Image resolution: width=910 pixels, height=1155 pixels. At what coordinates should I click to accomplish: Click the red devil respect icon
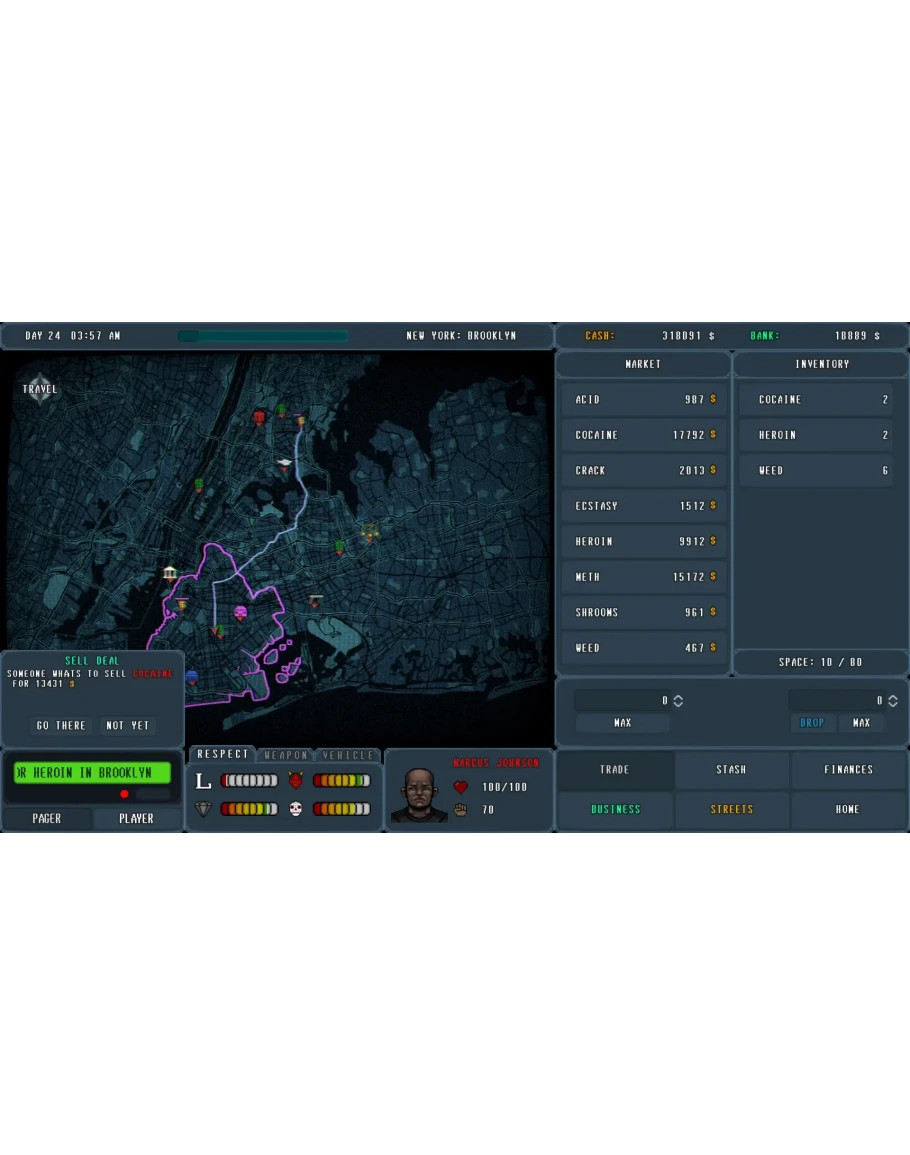coord(295,780)
